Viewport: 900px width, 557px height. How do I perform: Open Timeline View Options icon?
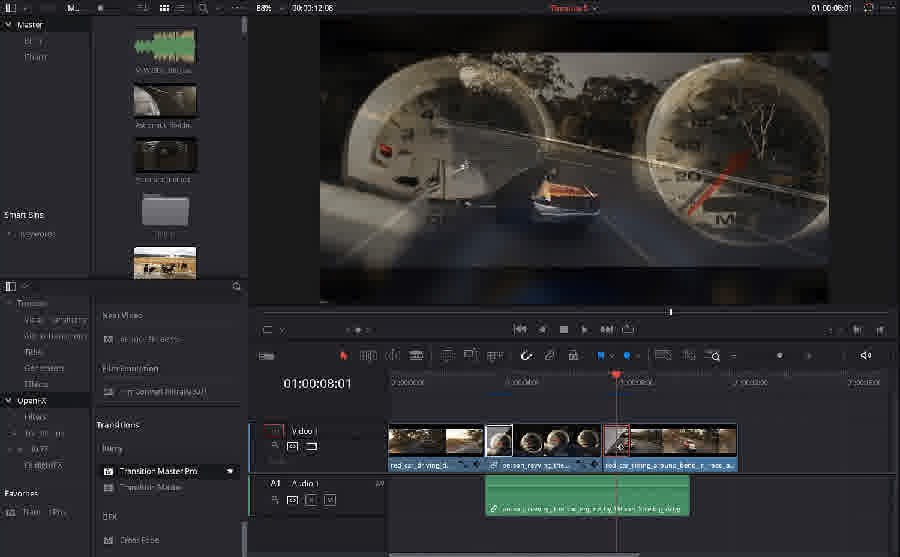pos(266,357)
